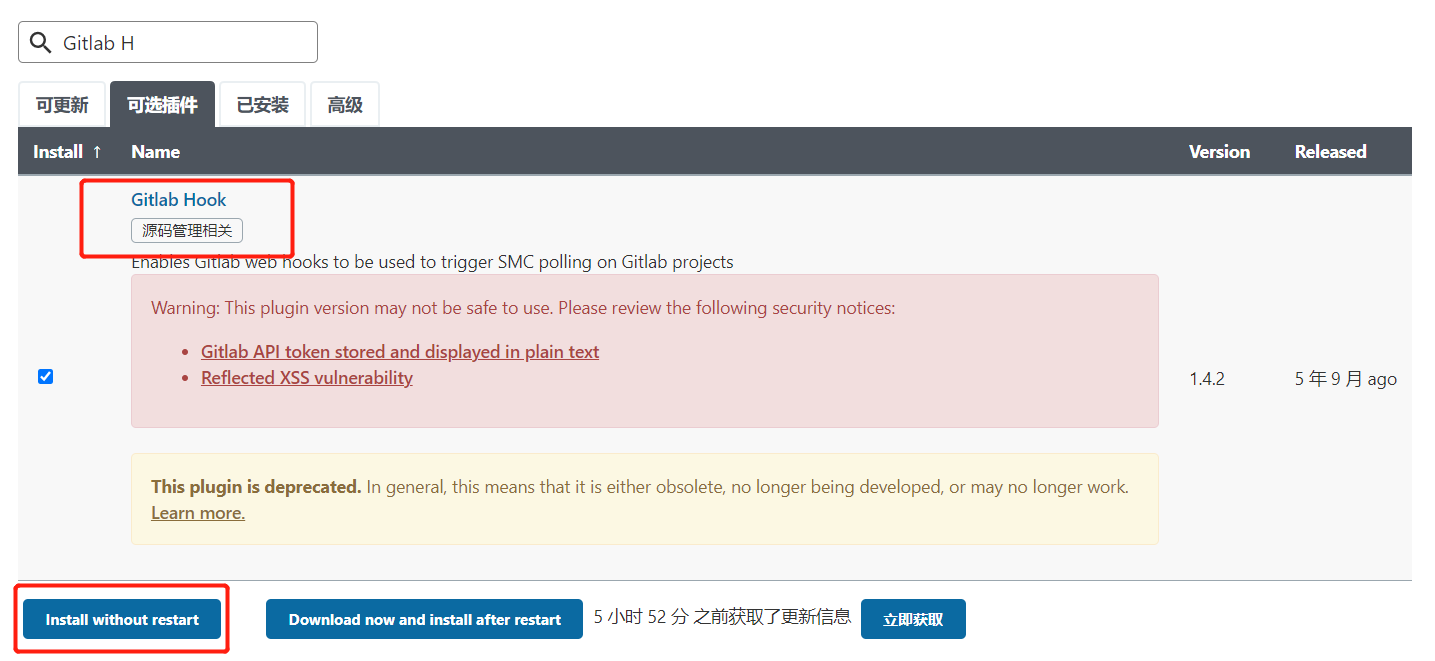Sort by the Version column header
The width and height of the screenshot is (1435, 661).
[x=1219, y=152]
